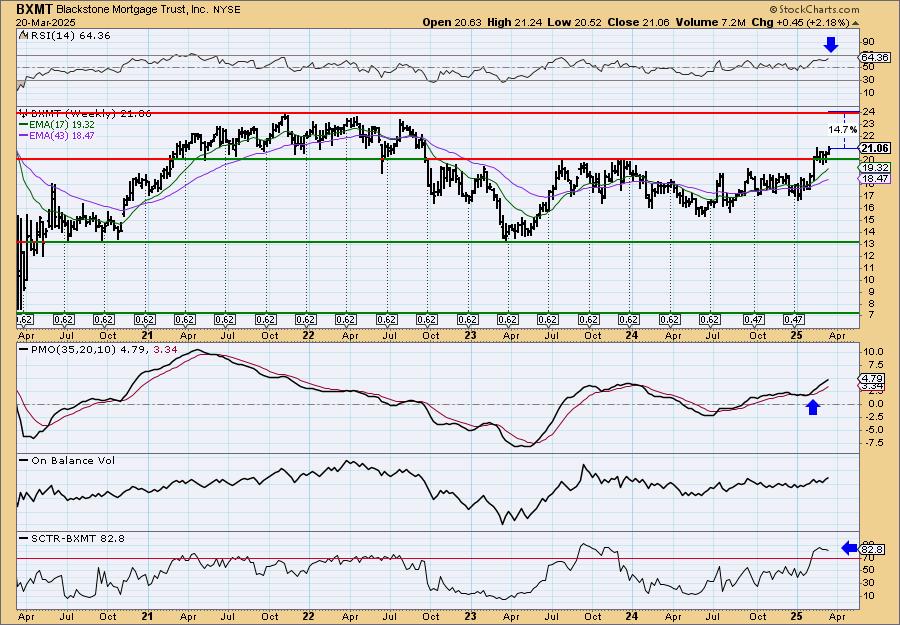
Task: Click the EMA(17) 19.32 legend entry
Action: [x=56, y=125]
